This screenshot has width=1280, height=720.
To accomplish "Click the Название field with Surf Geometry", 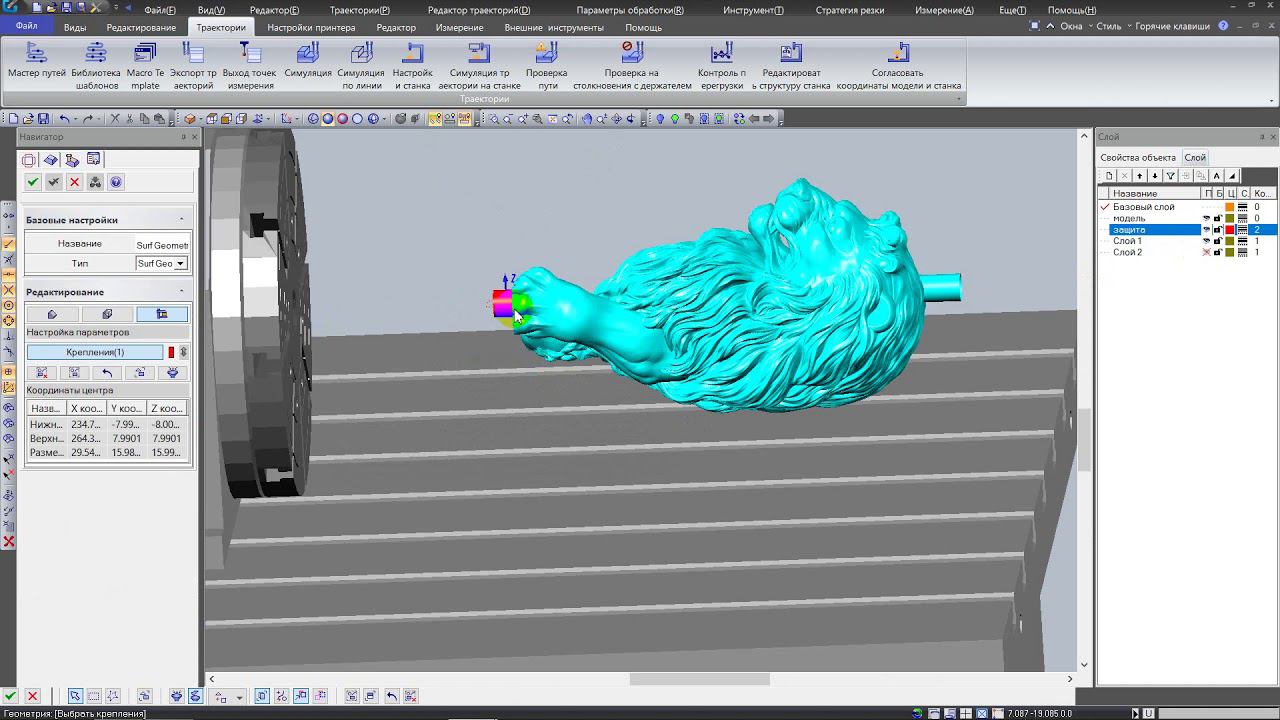I will [x=161, y=245].
